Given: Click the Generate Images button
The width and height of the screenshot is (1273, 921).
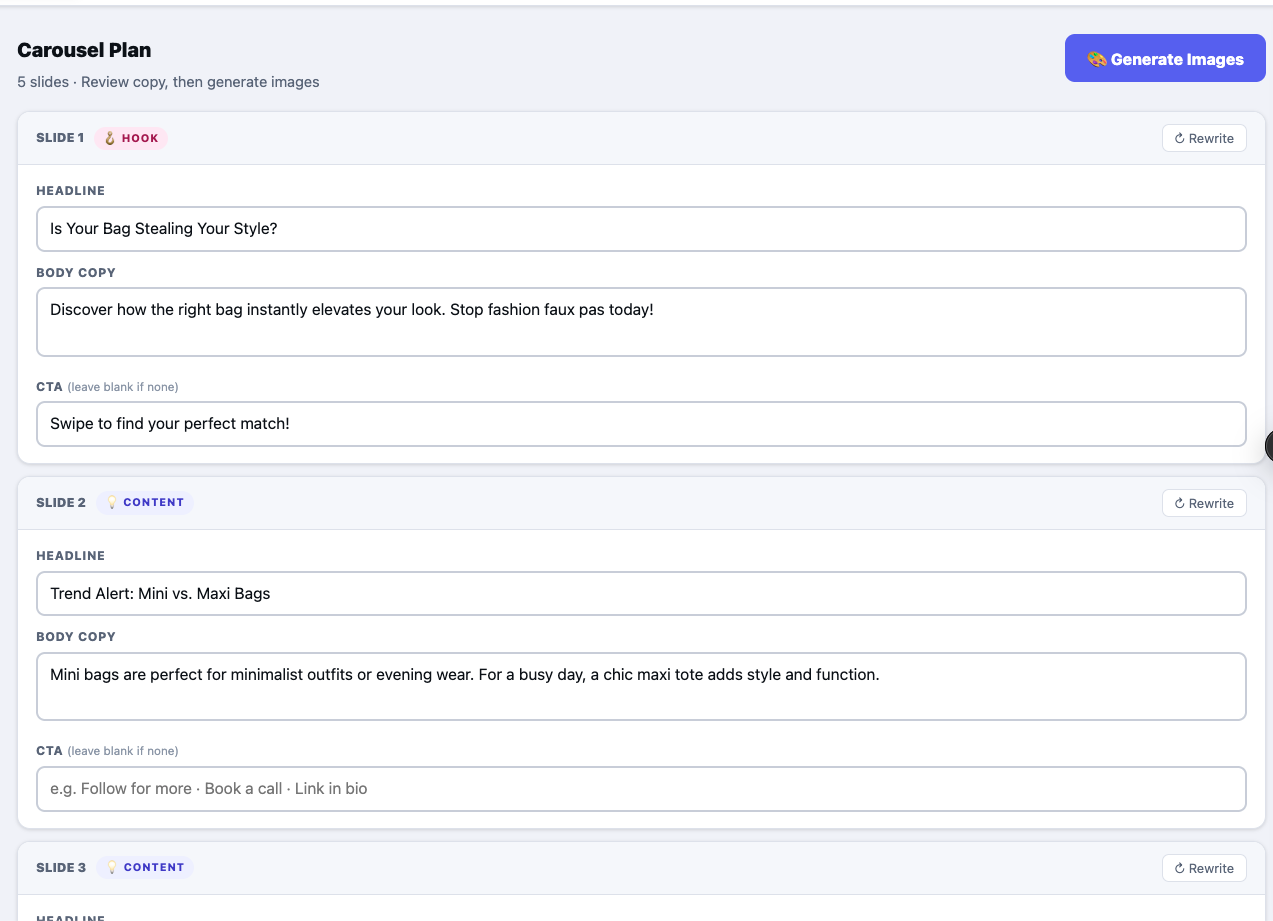Looking at the screenshot, I should tap(1165, 58).
